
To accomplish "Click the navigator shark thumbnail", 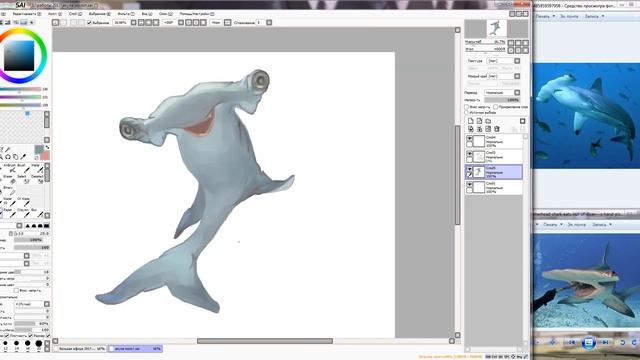I will [x=496, y=29].
